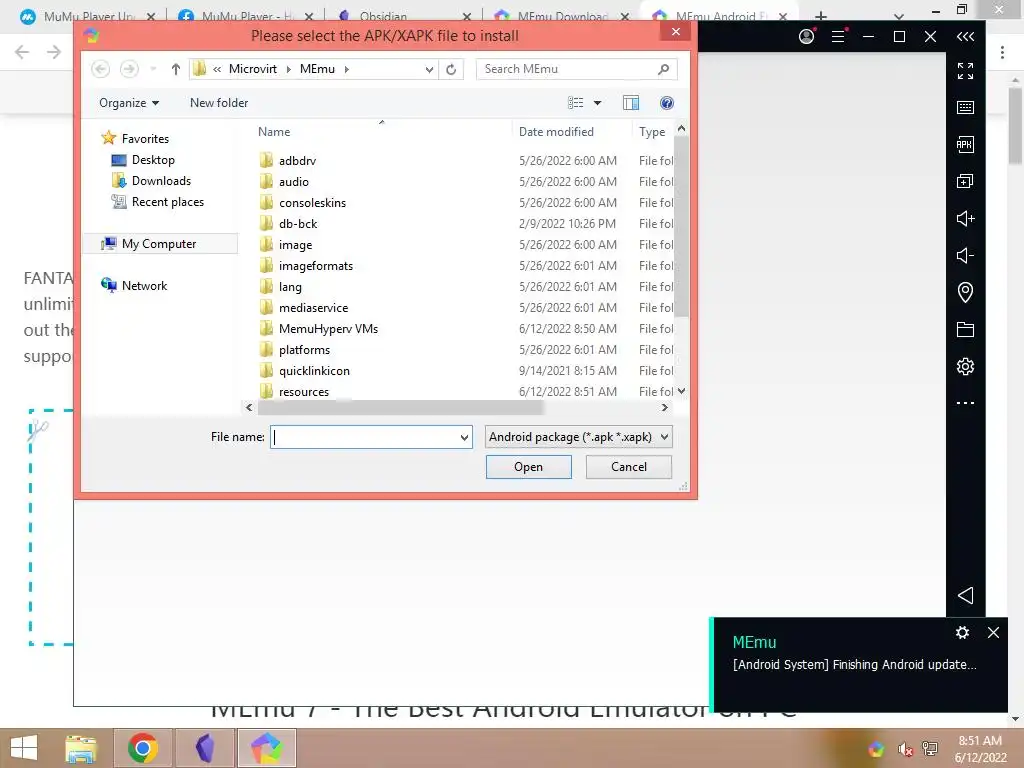This screenshot has height=768, width=1024.
Task: Decrease volume in MEmu sidebar
Action: [965, 255]
